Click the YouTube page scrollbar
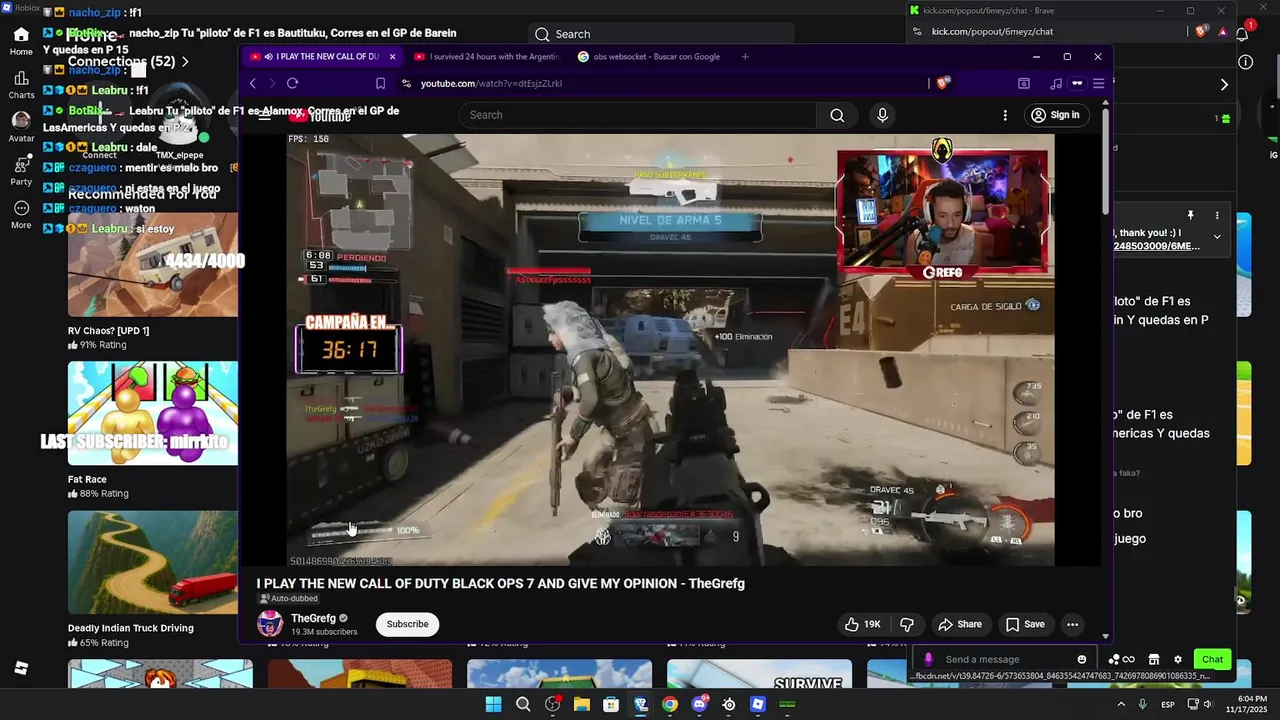The width and height of the screenshot is (1280, 720). (x=1105, y=160)
